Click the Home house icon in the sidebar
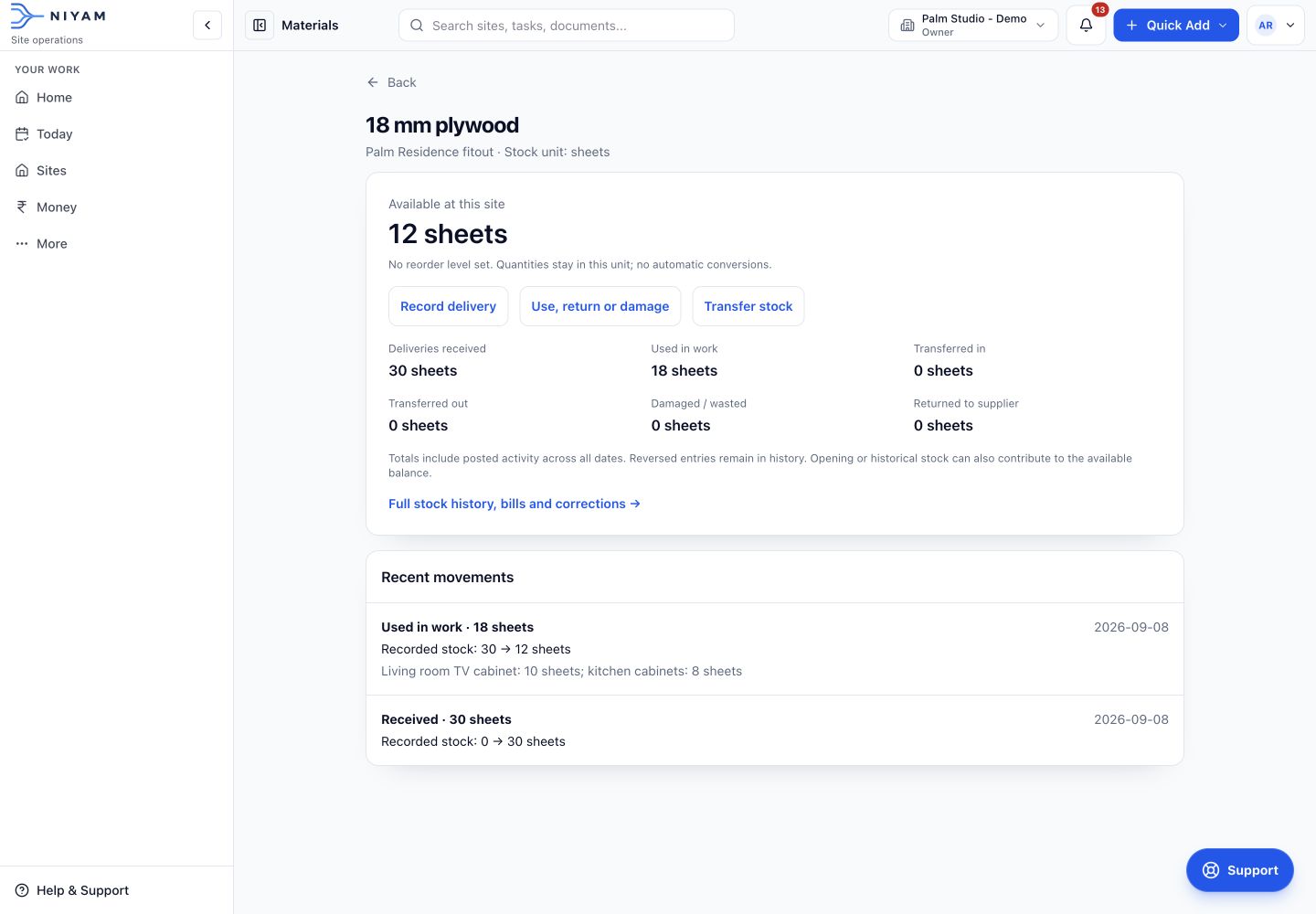This screenshot has height=914, width=1316. [22, 98]
